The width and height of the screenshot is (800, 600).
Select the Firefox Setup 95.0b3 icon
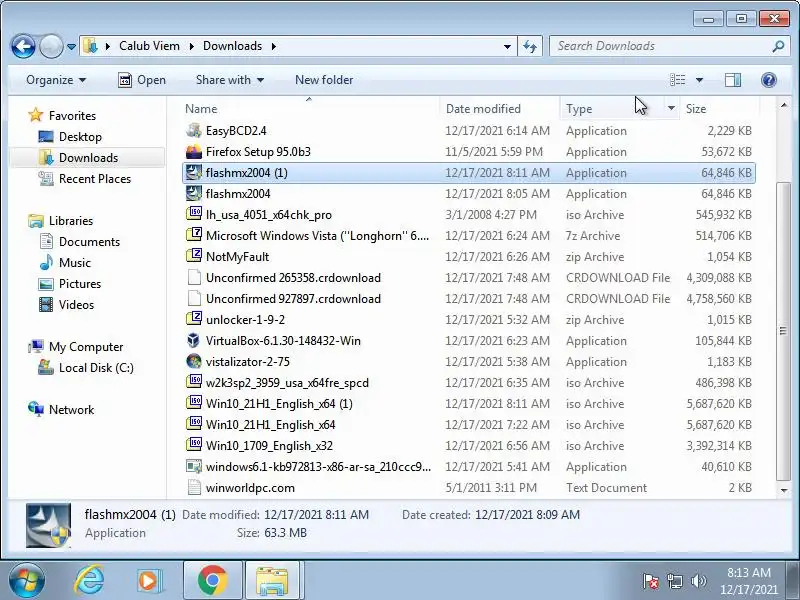tap(194, 152)
